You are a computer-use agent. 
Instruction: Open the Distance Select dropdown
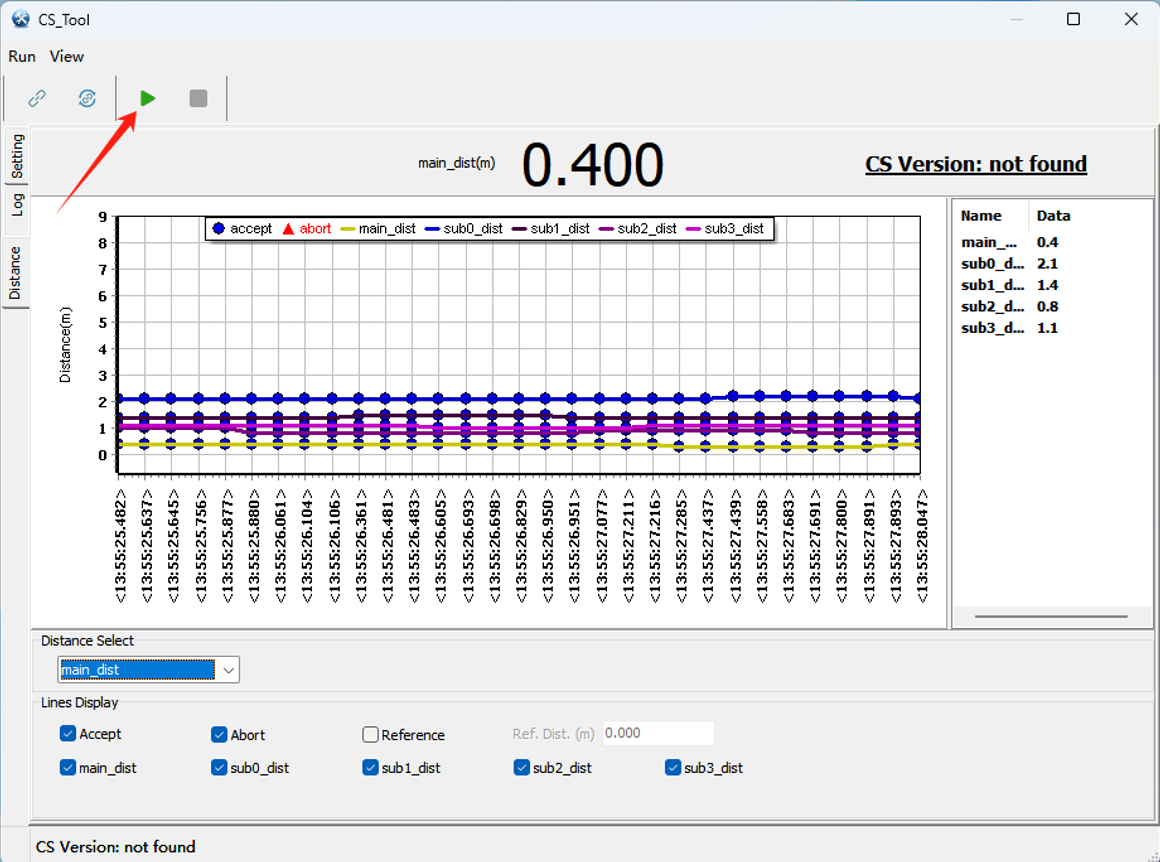tap(229, 670)
